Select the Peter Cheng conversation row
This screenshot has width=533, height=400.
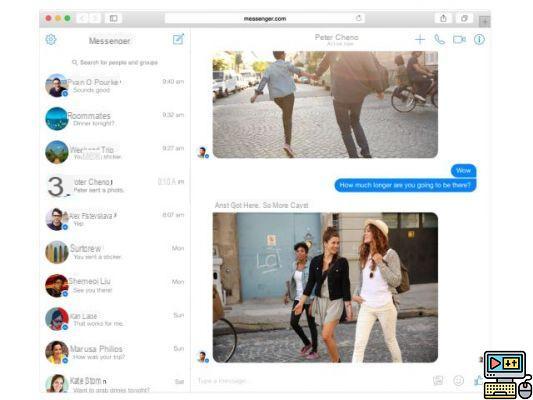115,186
